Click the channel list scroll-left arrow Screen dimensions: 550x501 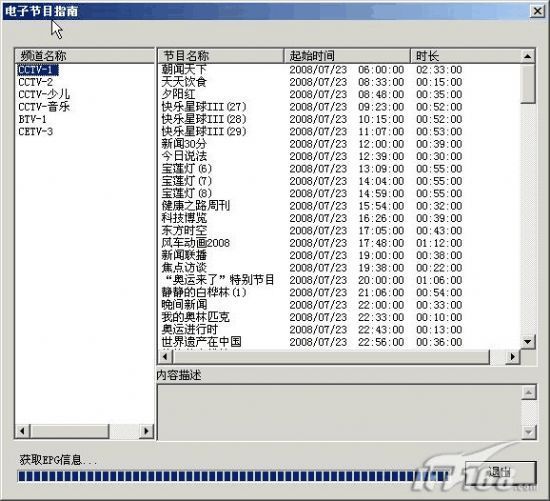click(22, 431)
